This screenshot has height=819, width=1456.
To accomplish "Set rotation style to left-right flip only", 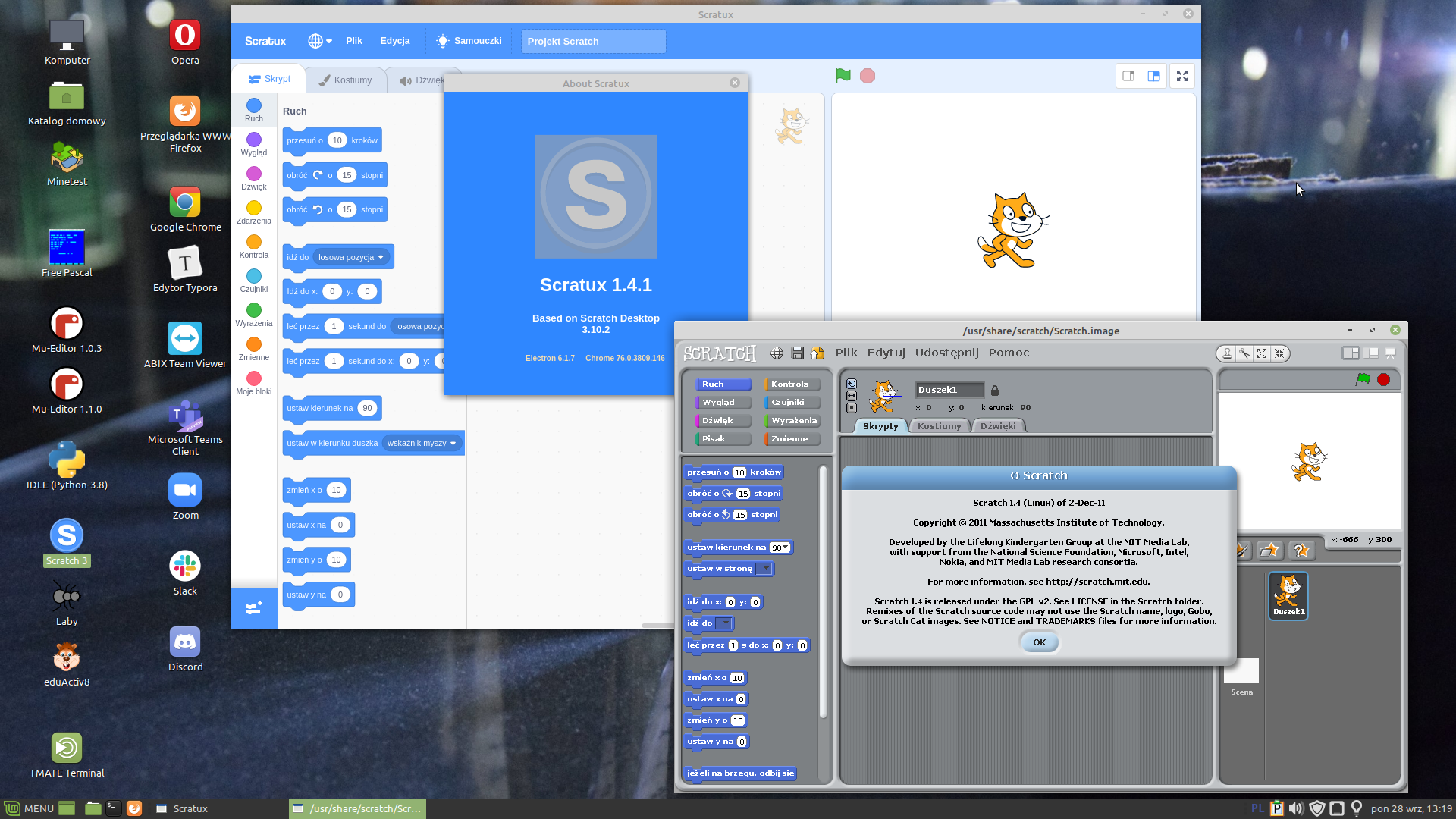I will tap(852, 396).
